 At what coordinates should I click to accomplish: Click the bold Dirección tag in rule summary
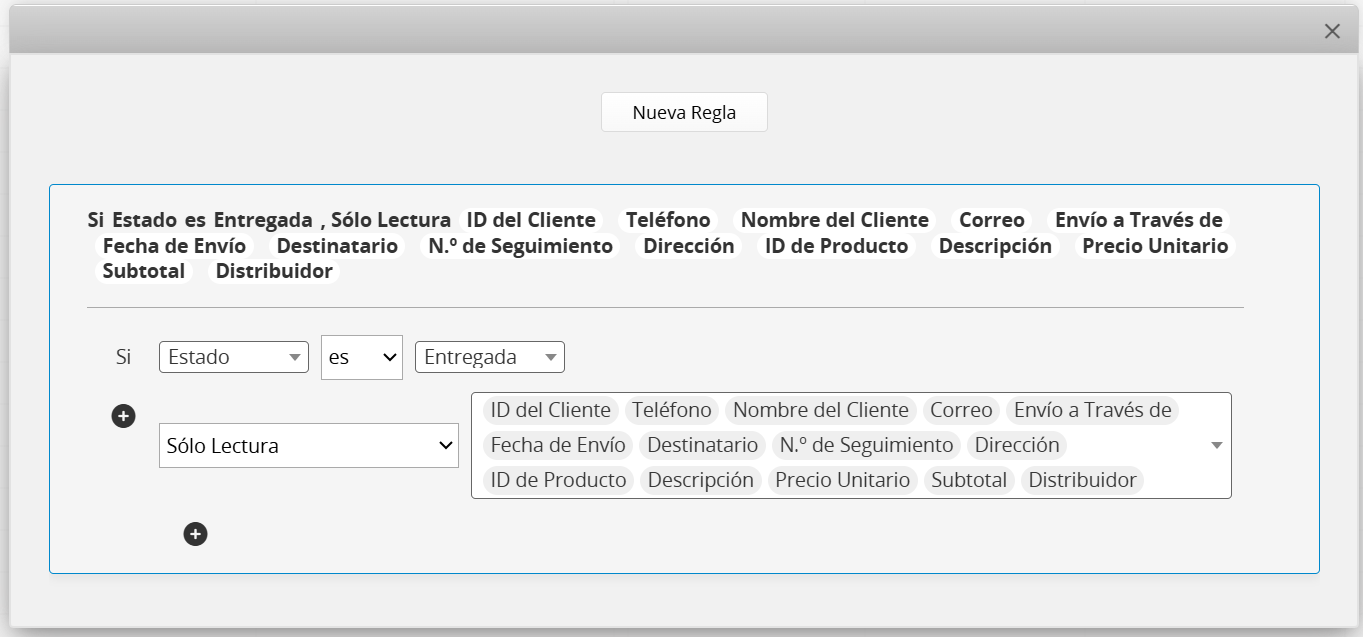(688, 246)
